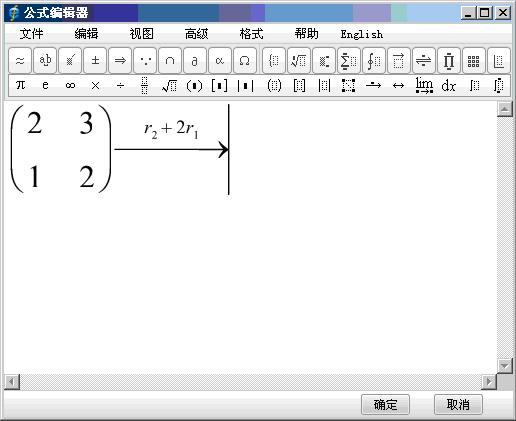
Task: Open the summation templates palette
Action: pos(349,61)
